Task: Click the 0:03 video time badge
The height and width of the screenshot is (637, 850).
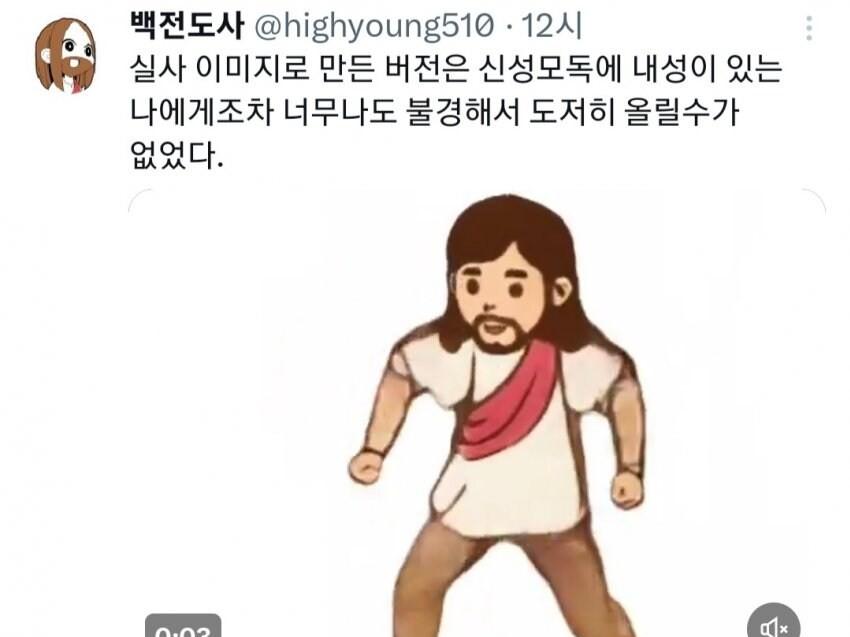Action: click(x=183, y=626)
